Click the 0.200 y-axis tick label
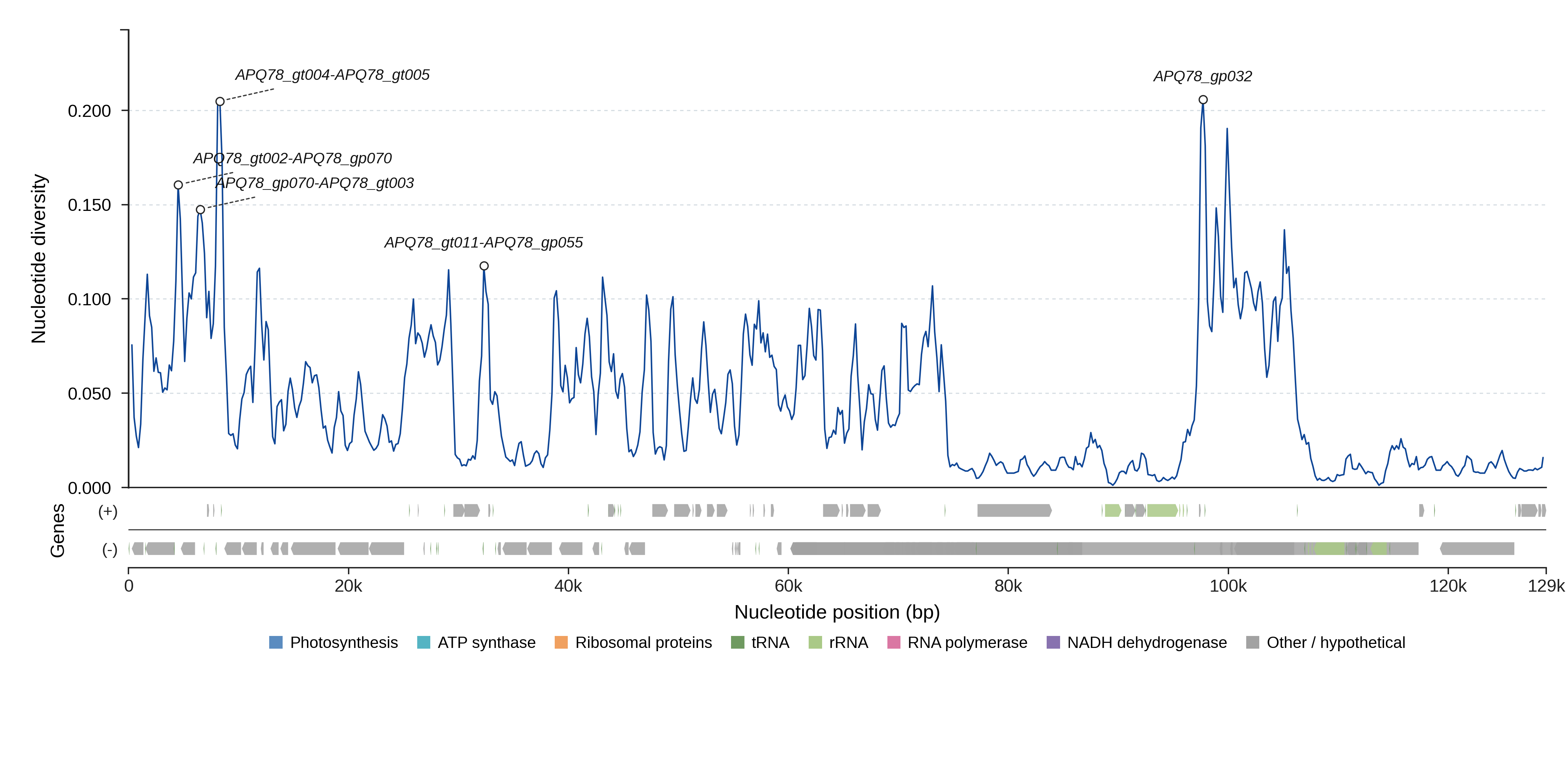The image size is (1568, 763). tap(90, 111)
